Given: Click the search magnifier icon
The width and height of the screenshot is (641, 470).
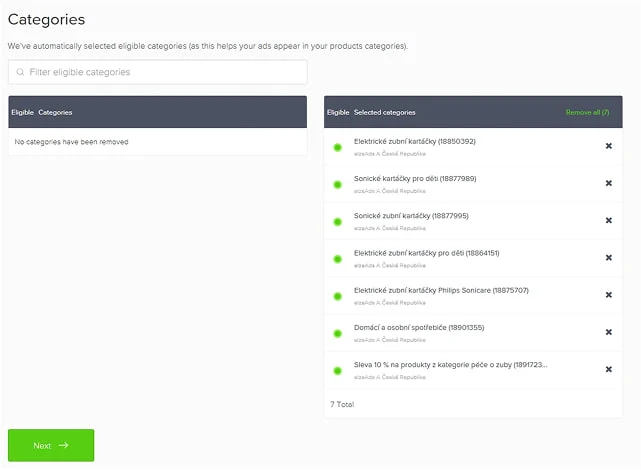Looking at the screenshot, I should point(20,72).
